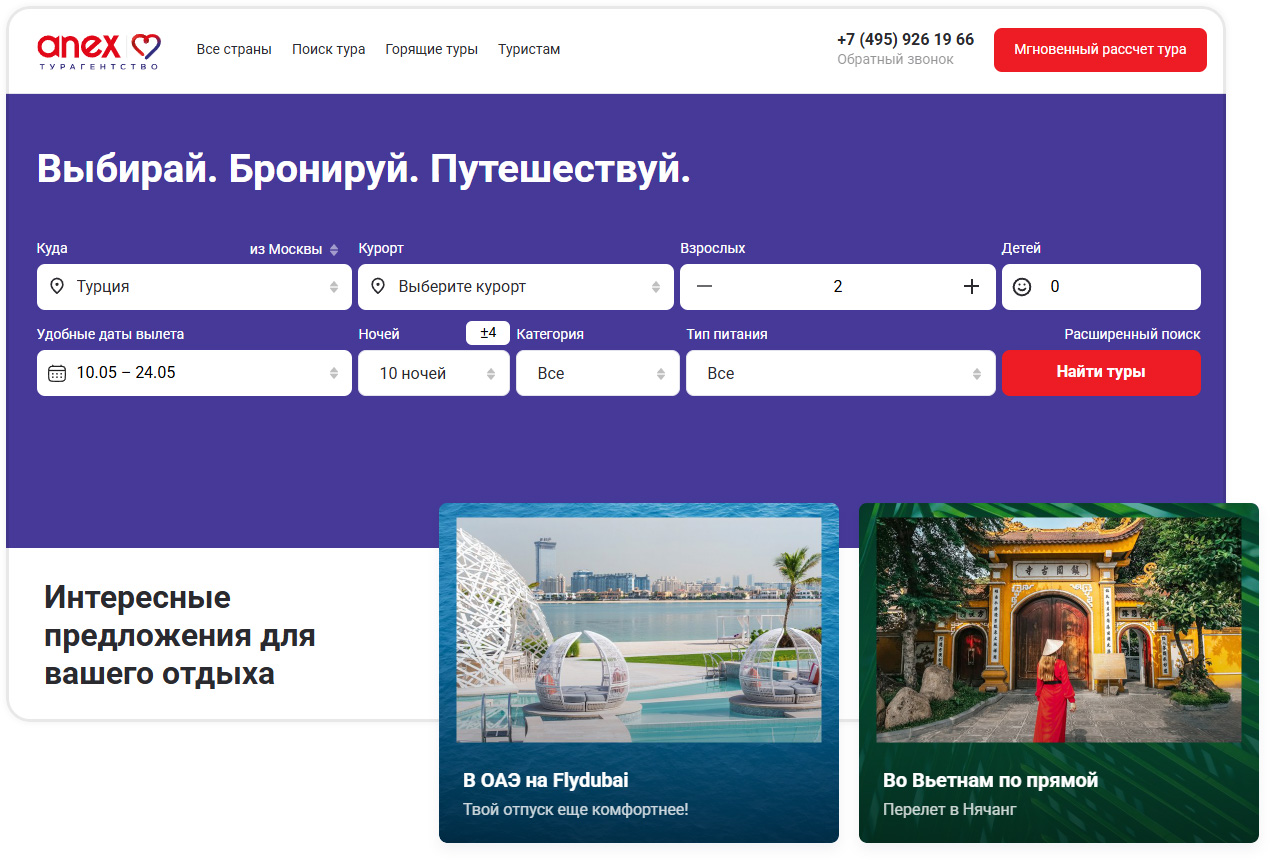
Task: Open the Куда country dropdown showing Турция
Action: (x=194, y=287)
